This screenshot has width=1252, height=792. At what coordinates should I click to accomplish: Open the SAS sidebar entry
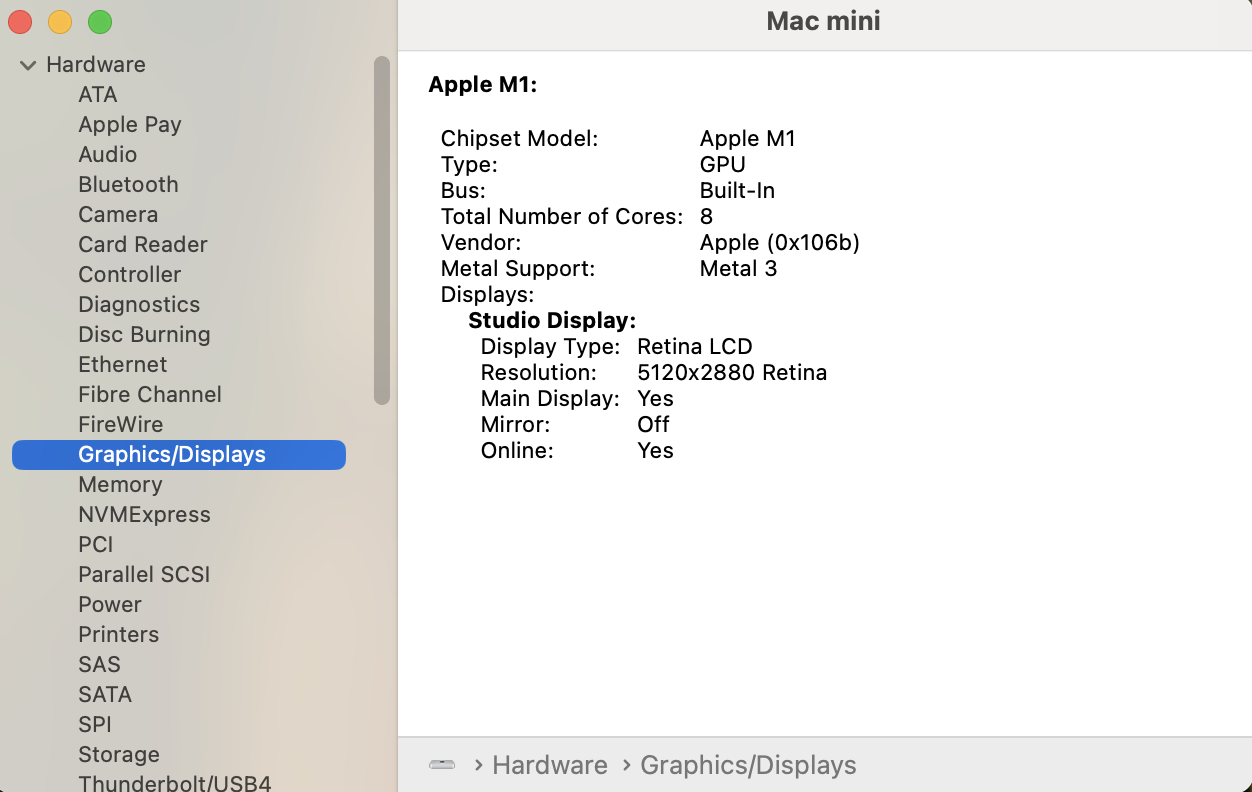(99, 664)
